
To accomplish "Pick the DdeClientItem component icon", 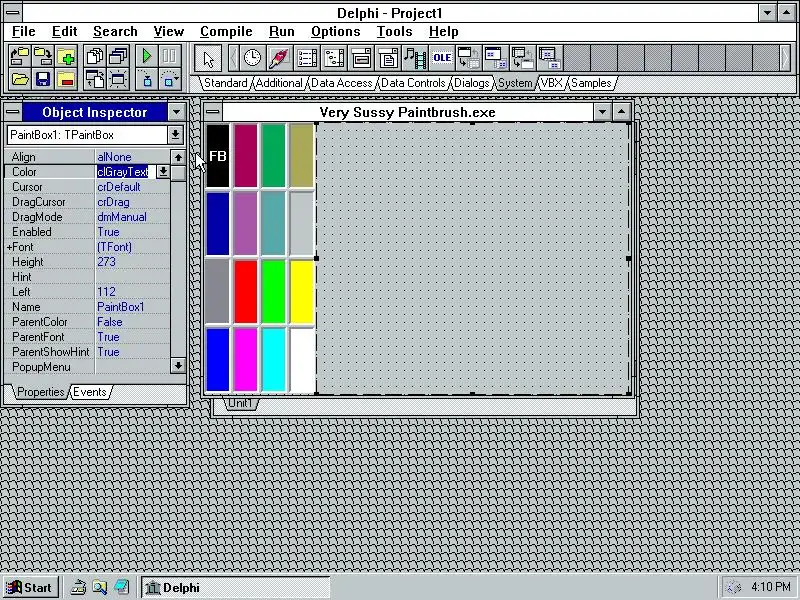I will (496, 58).
